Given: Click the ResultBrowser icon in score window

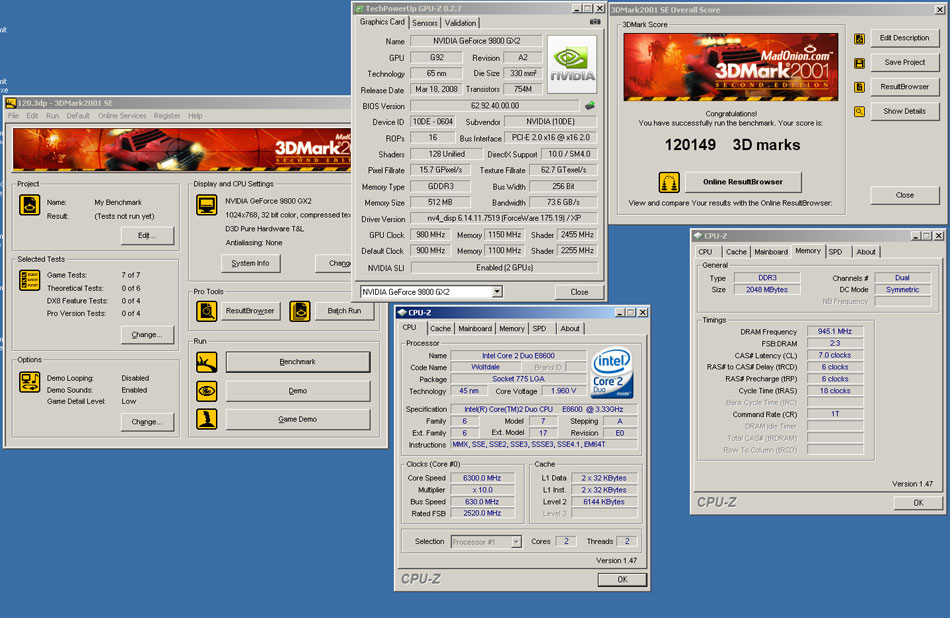Looking at the screenshot, I should pyautogui.click(x=859, y=87).
